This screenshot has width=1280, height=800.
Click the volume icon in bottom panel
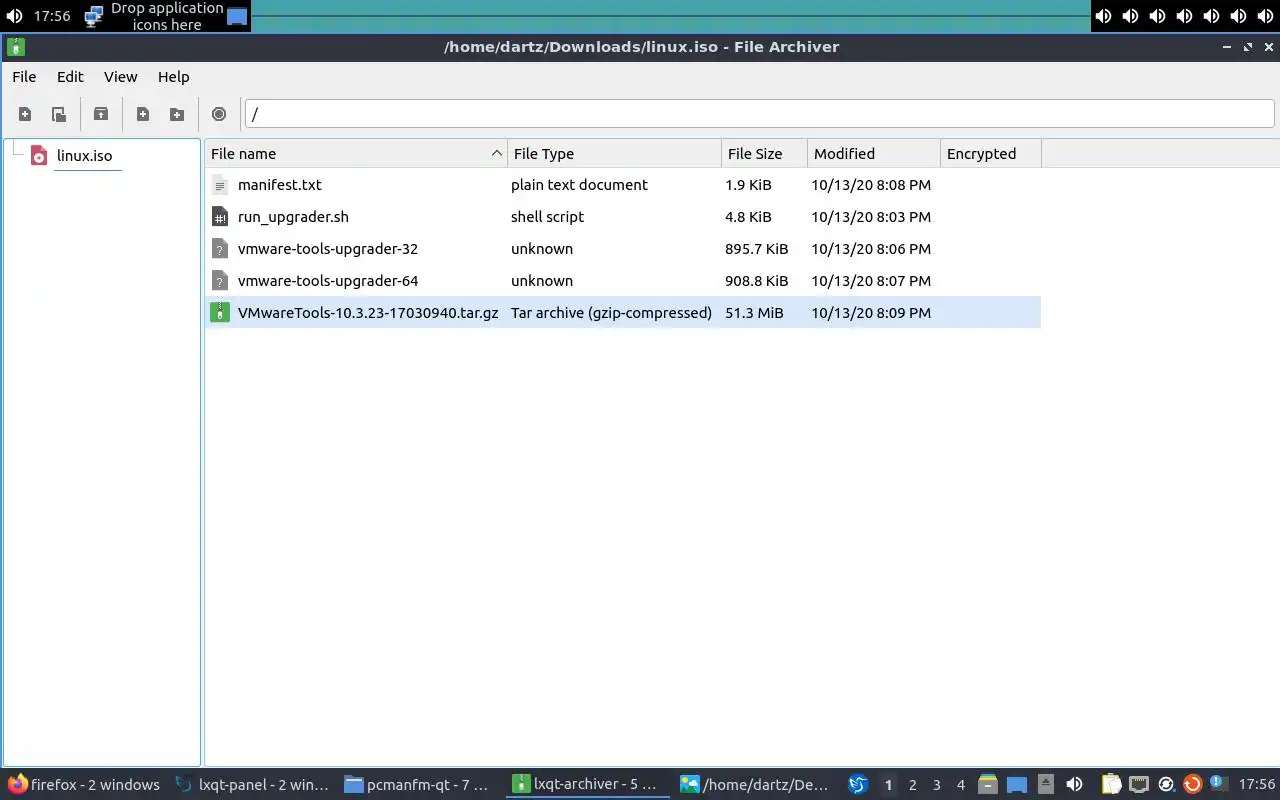[x=1074, y=785]
